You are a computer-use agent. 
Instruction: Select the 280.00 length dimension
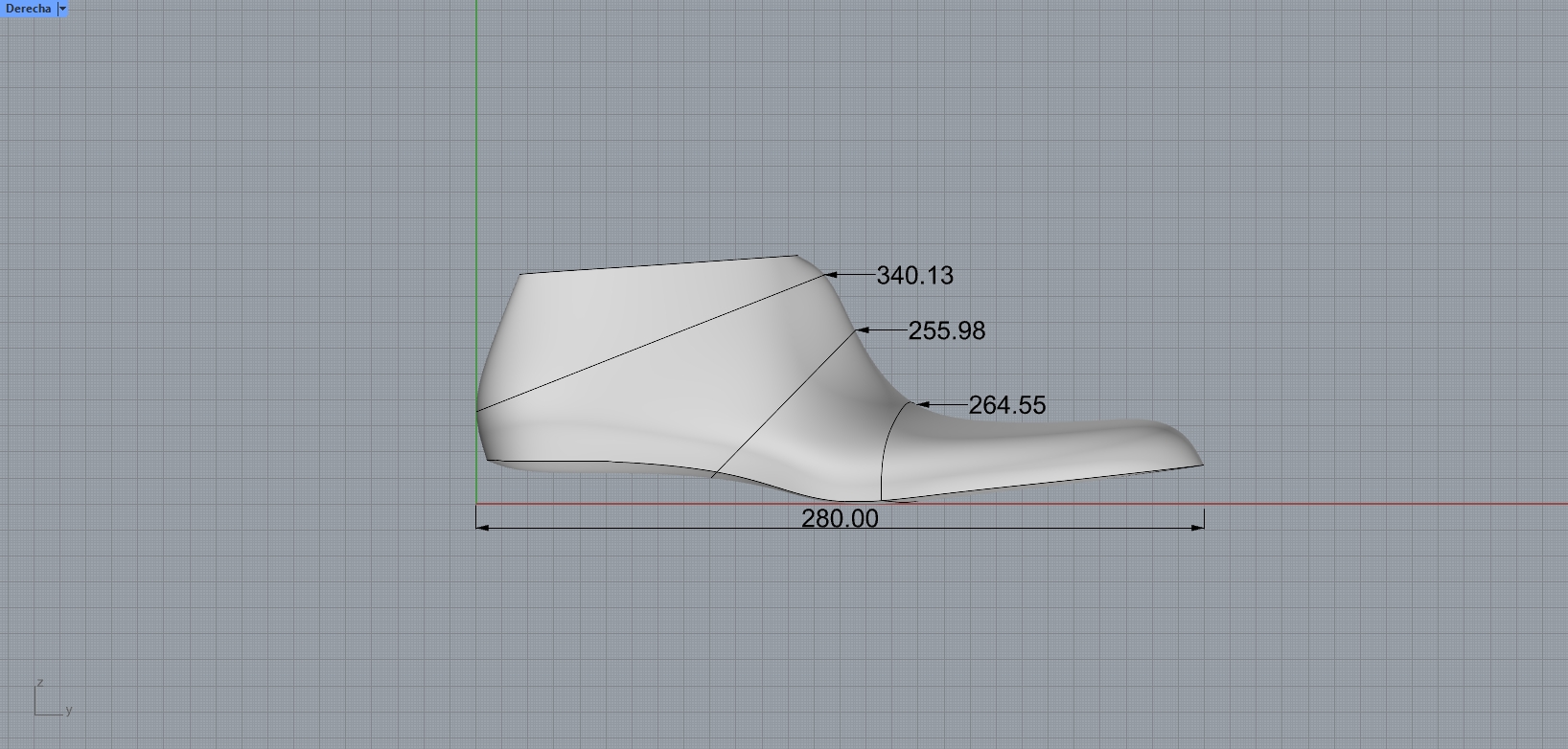tap(840, 518)
